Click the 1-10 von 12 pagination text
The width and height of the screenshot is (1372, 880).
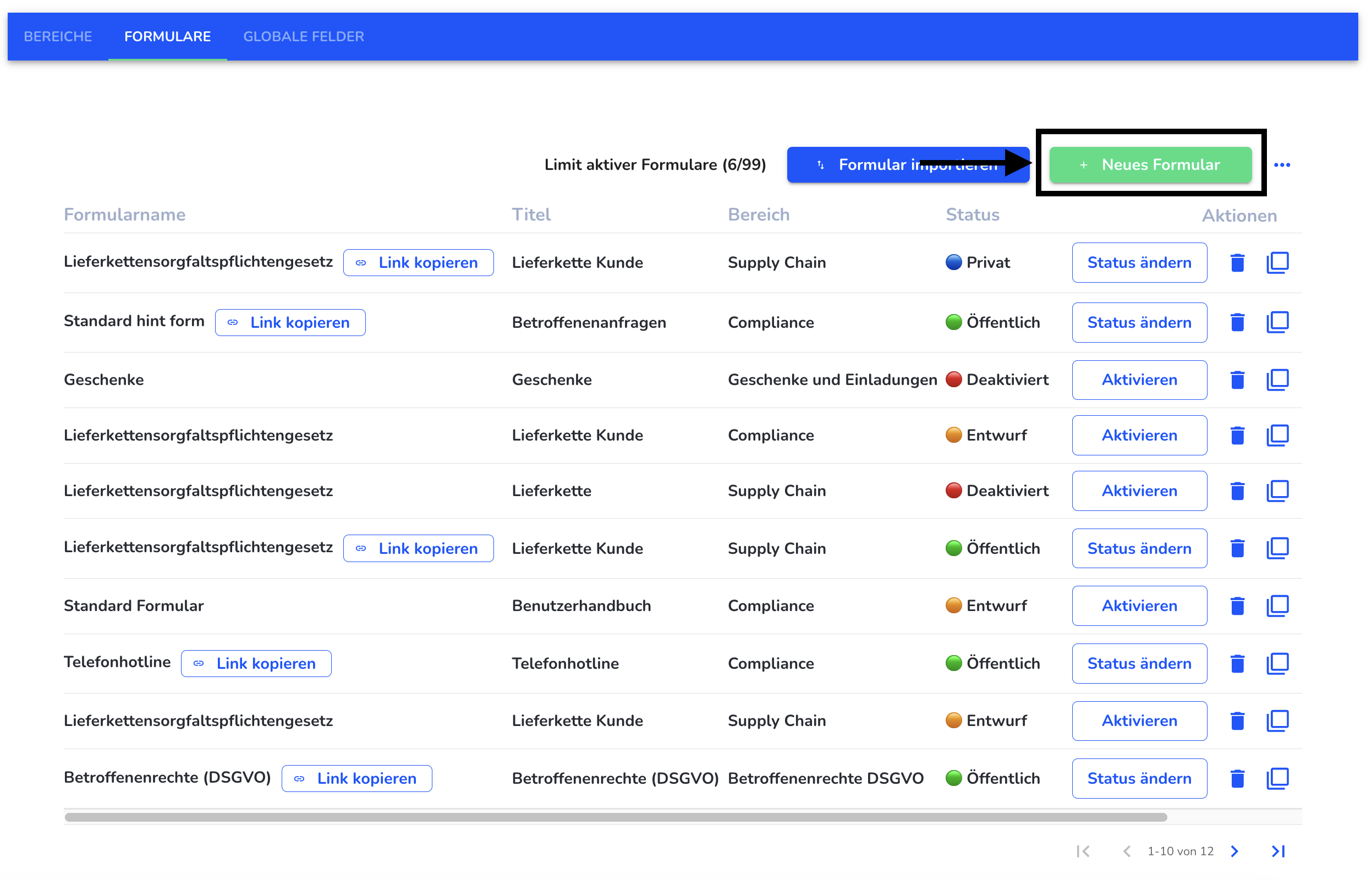coord(1180,852)
